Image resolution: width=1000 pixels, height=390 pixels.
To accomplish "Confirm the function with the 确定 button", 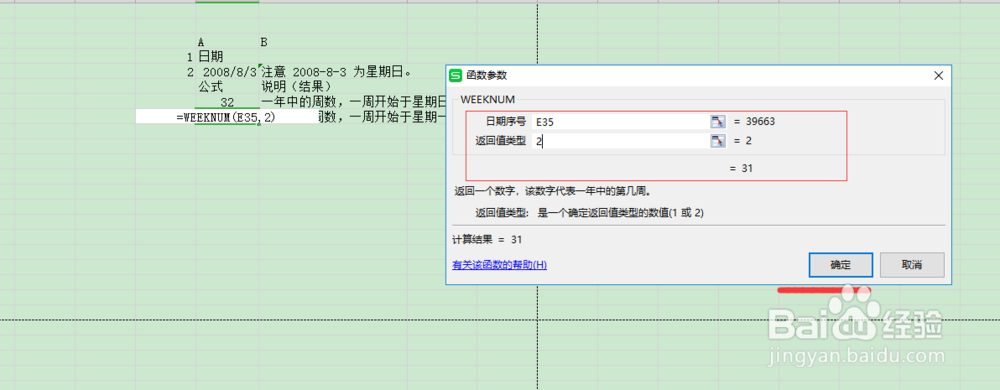I will click(x=841, y=265).
